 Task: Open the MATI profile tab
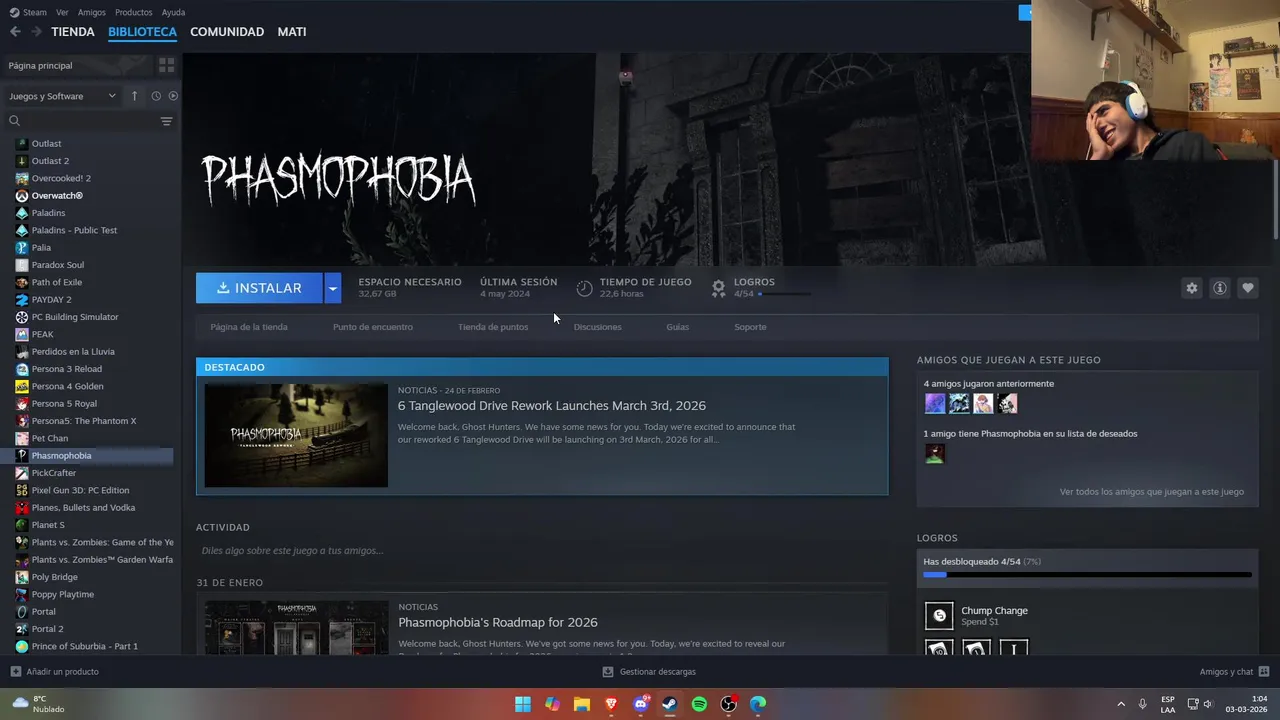(x=292, y=32)
